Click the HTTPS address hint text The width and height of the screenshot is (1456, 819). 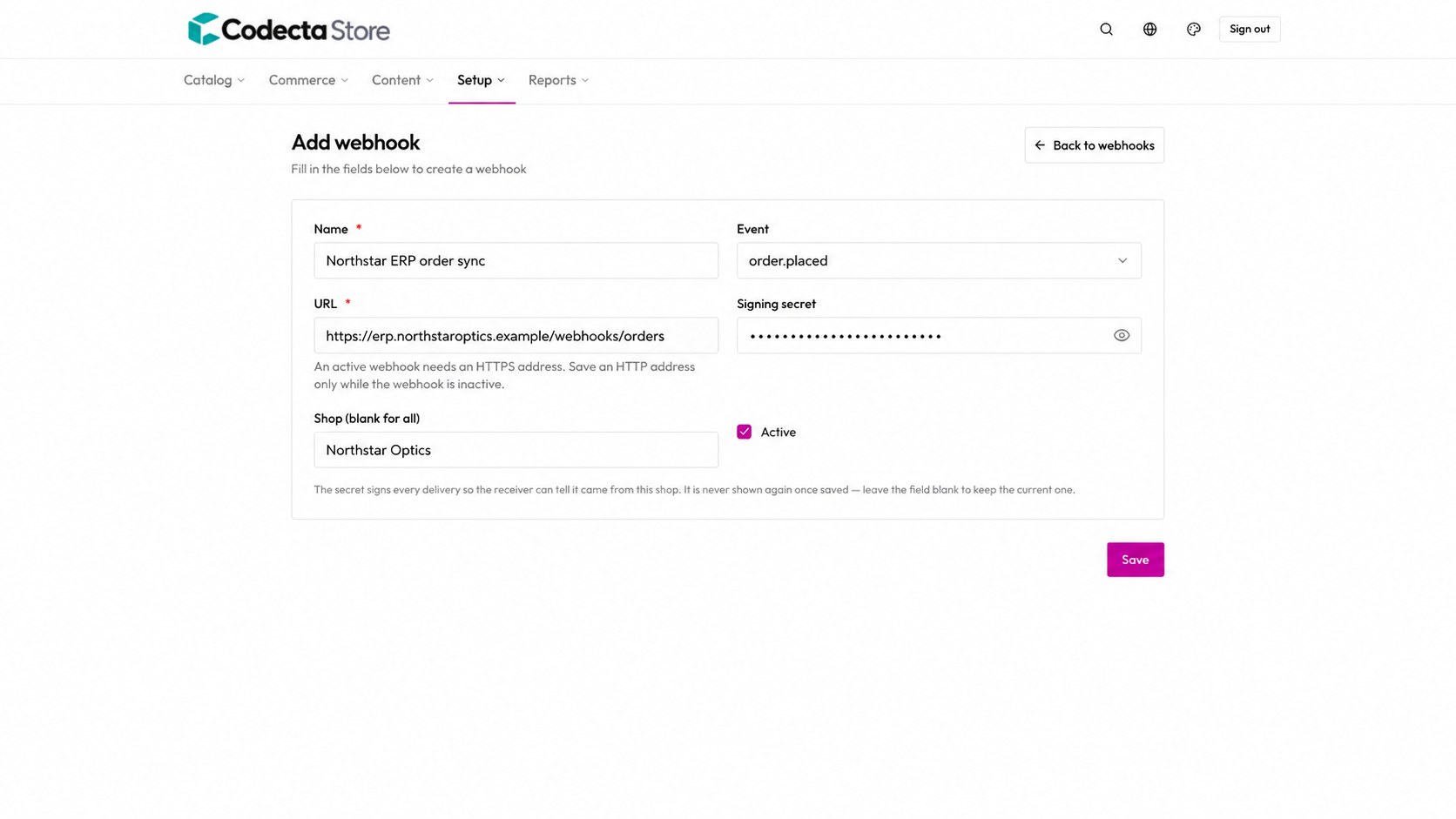(x=504, y=375)
